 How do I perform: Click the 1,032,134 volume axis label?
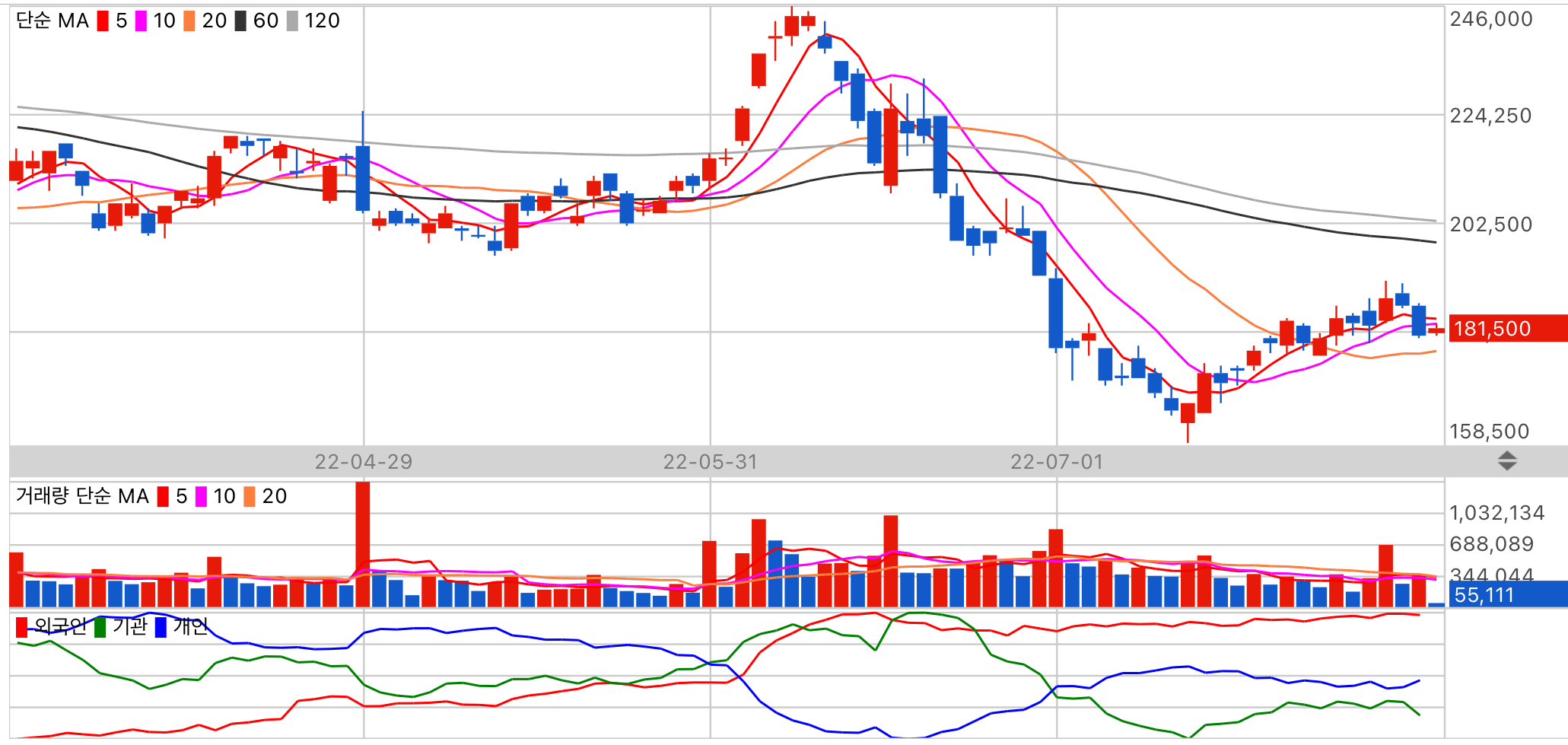tap(1497, 513)
